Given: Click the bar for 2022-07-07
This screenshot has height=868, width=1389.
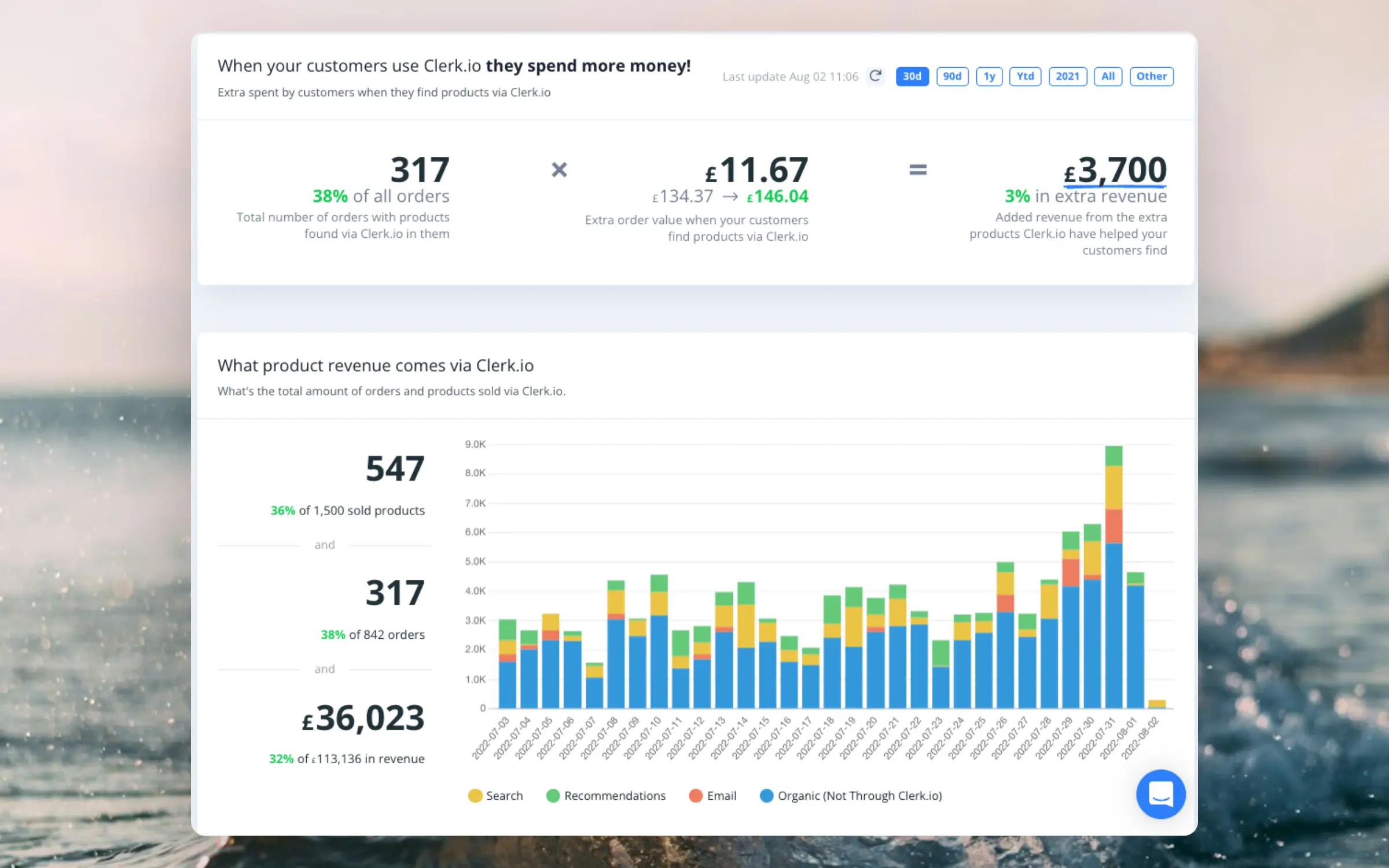Looking at the screenshot, I should coord(594,686).
